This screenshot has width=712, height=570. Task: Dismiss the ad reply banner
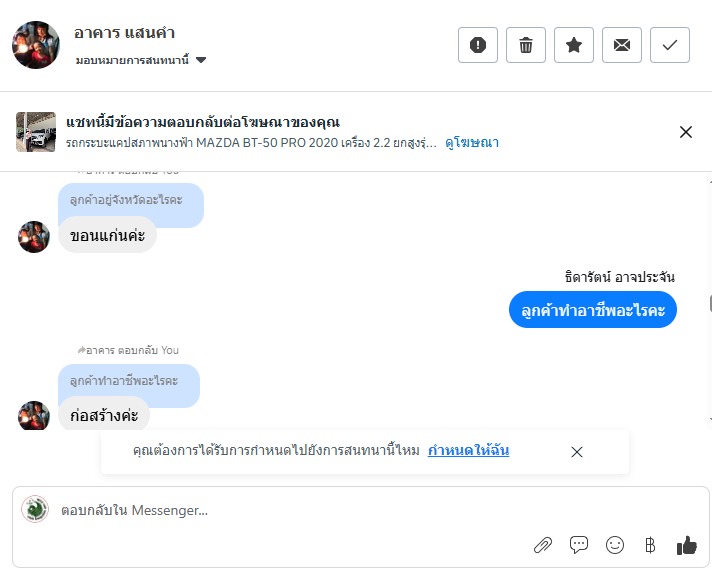(x=686, y=132)
